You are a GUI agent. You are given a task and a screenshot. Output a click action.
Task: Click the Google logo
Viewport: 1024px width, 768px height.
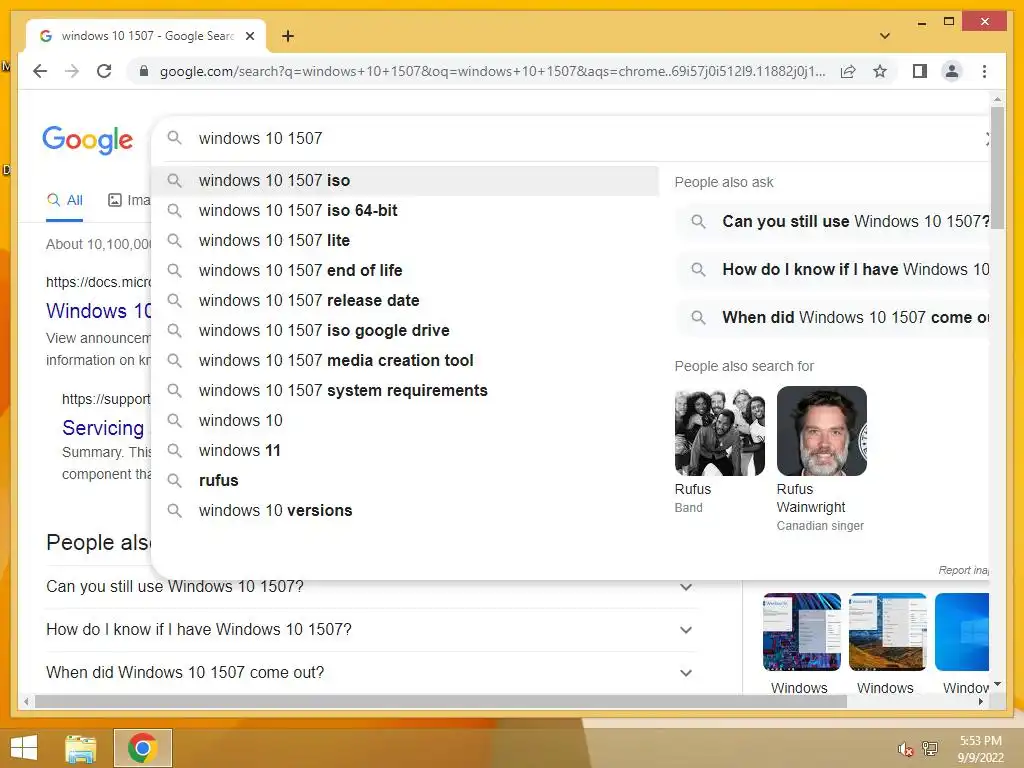(x=88, y=140)
